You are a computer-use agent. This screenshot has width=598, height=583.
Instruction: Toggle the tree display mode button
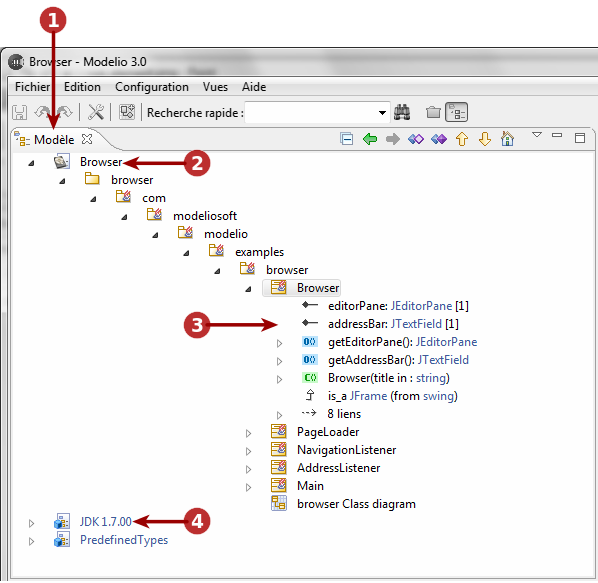tap(457, 112)
